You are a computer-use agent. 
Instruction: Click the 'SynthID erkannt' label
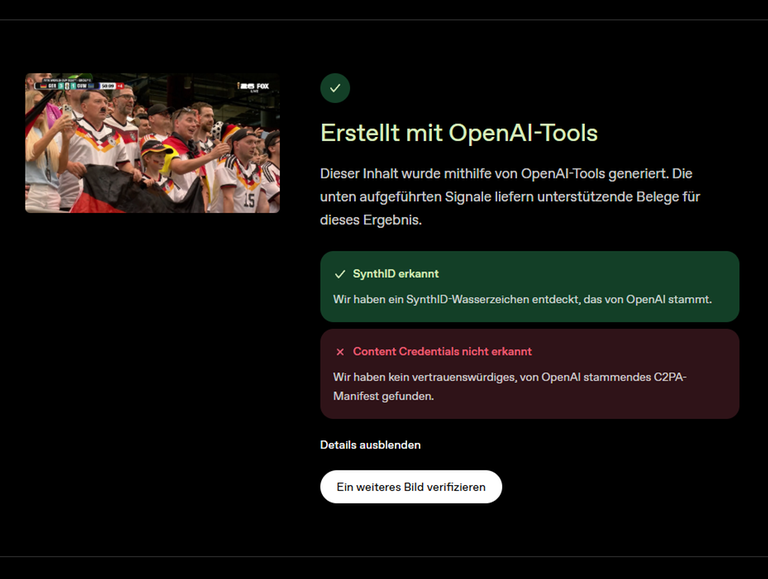click(396, 274)
